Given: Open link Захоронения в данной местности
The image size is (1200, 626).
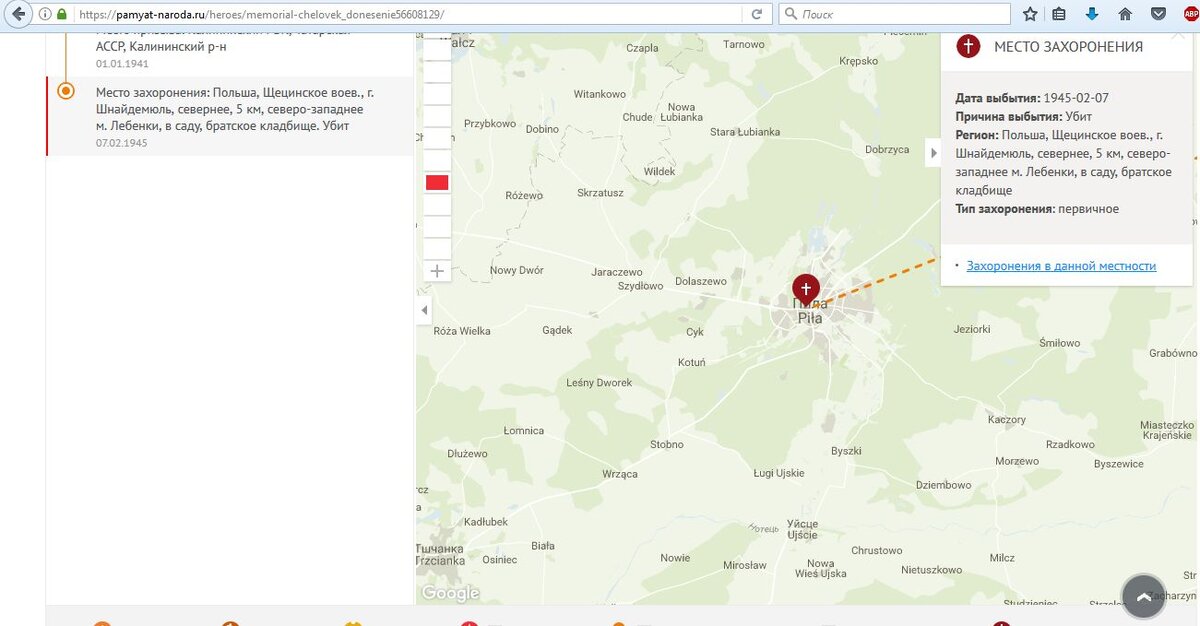Looking at the screenshot, I should [x=1061, y=266].
